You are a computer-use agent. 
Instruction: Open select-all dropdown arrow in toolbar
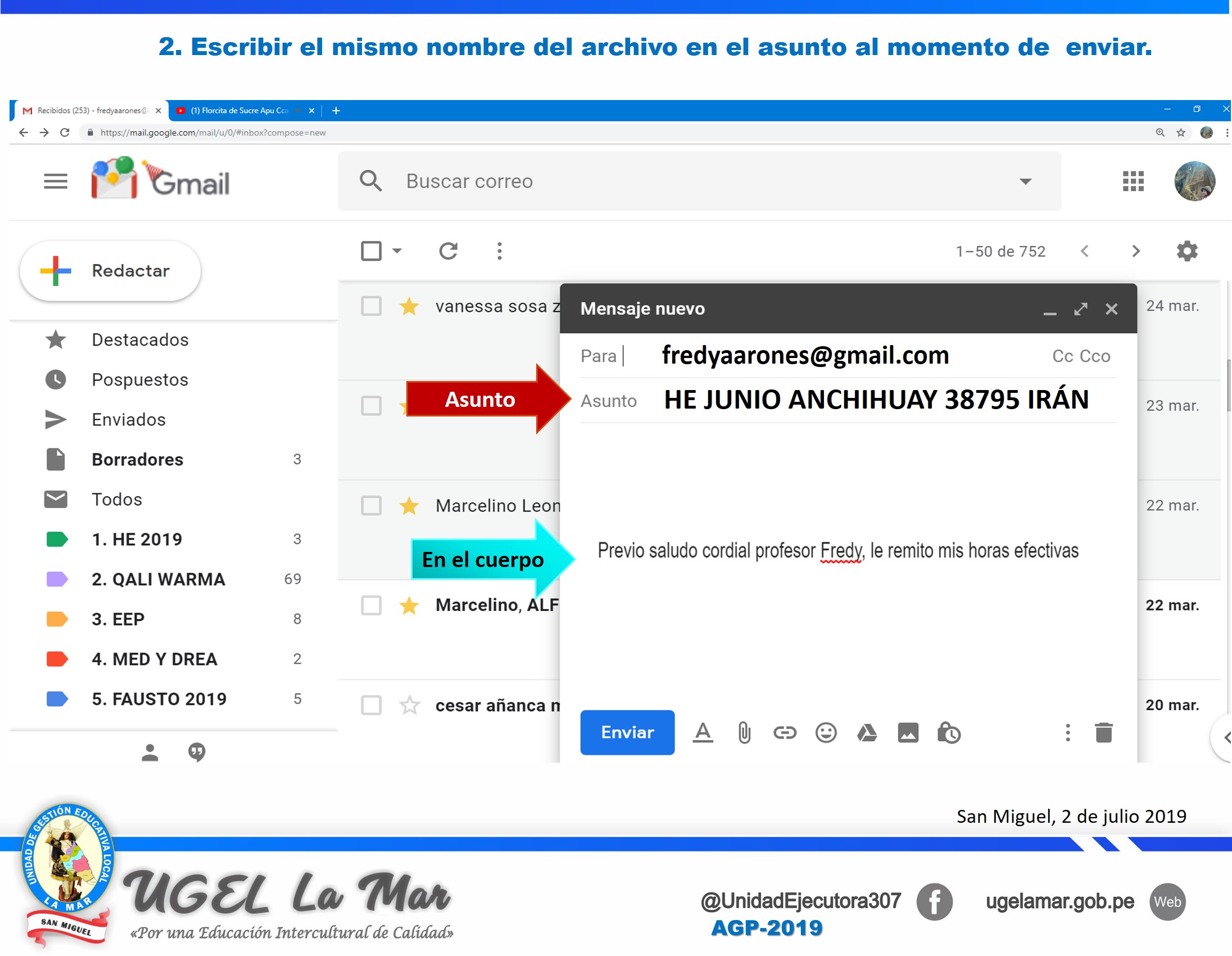click(397, 251)
